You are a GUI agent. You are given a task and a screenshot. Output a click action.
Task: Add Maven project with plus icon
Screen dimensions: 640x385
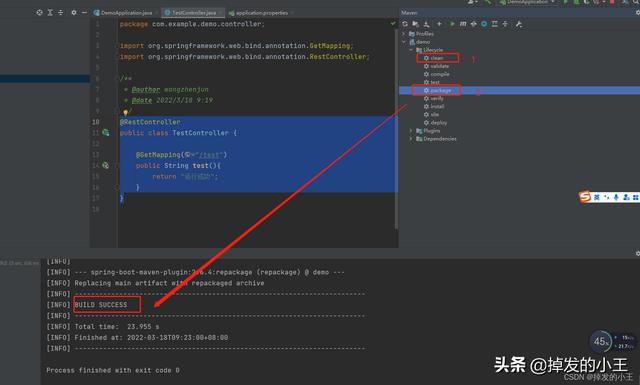(439, 24)
